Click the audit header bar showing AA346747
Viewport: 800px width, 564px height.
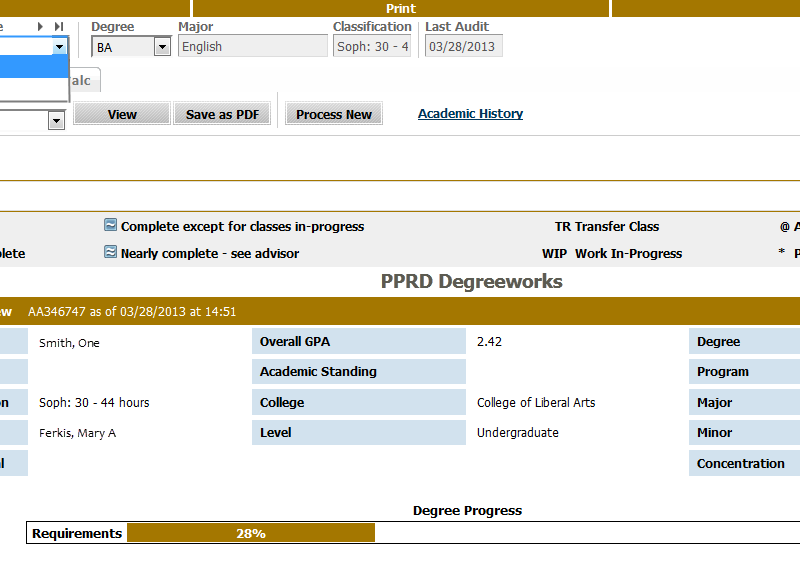click(400, 311)
